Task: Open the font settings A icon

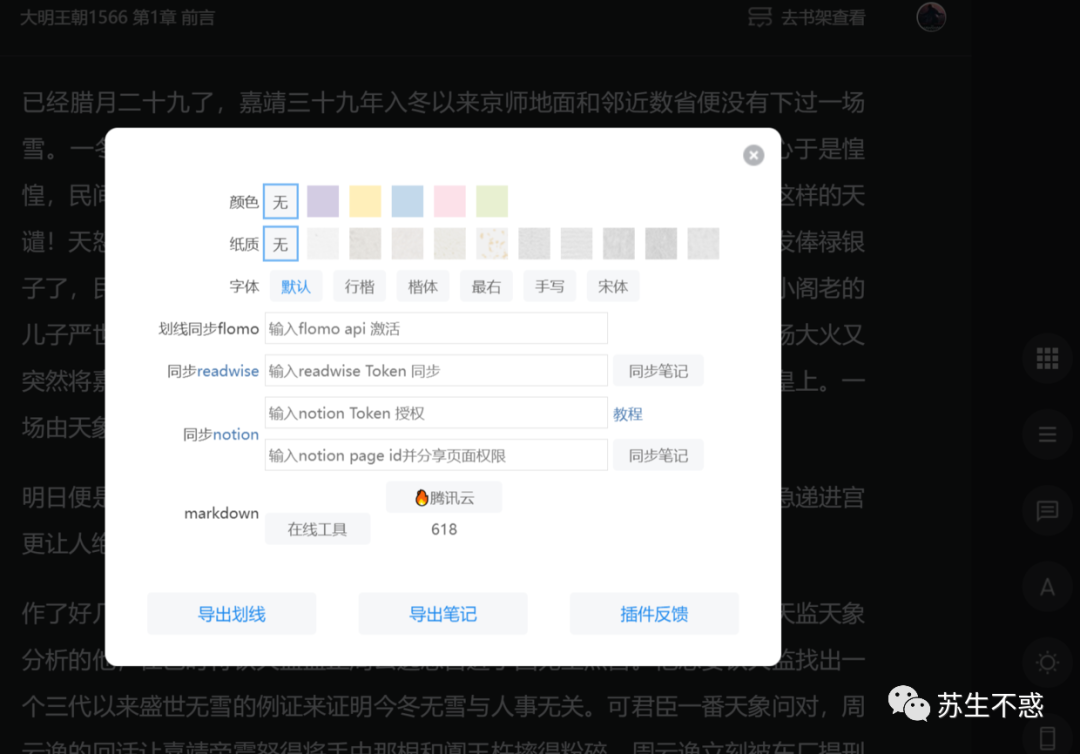Action: pos(1048,587)
